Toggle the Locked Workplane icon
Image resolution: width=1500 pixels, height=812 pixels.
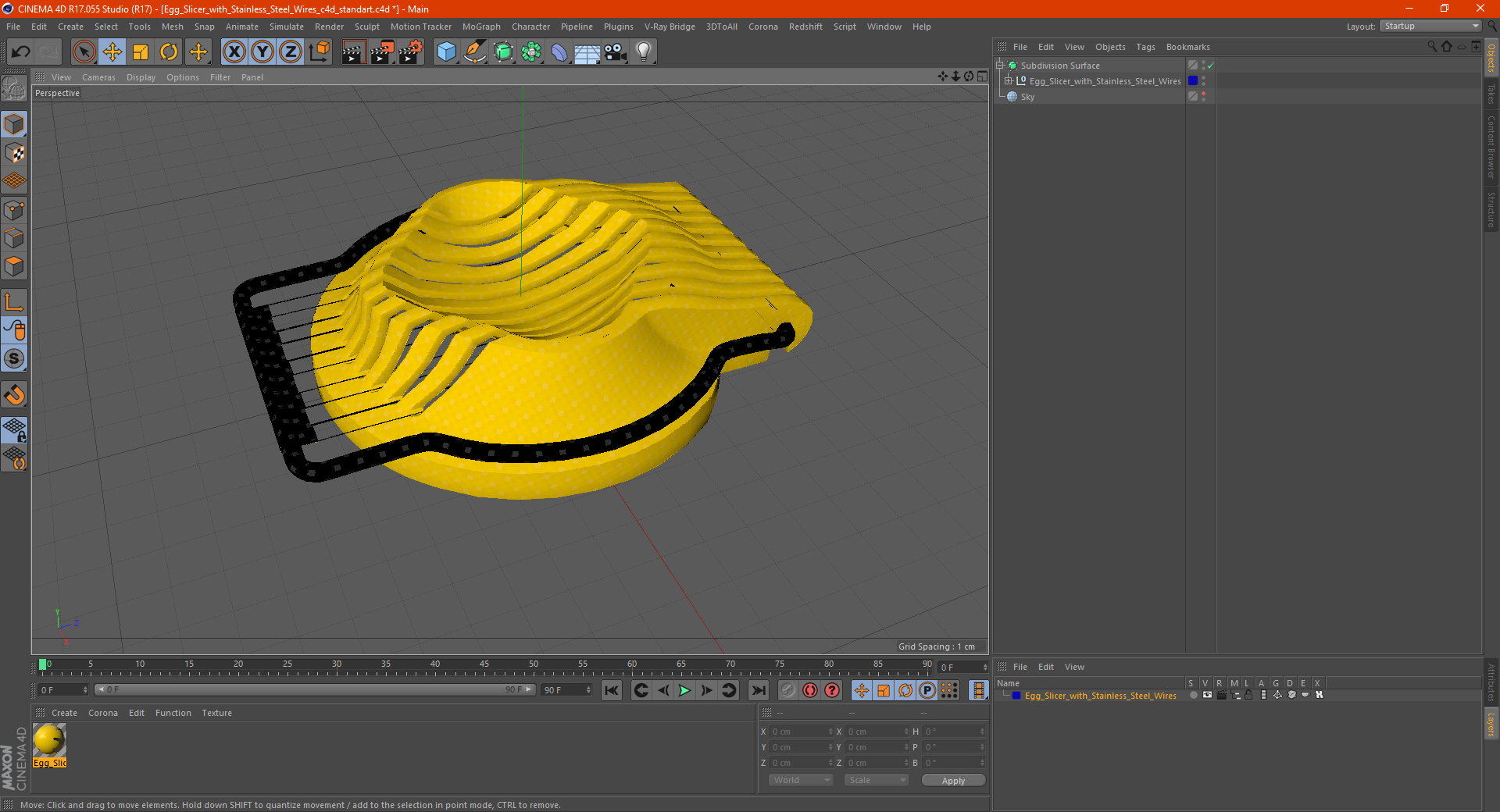pyautogui.click(x=14, y=429)
